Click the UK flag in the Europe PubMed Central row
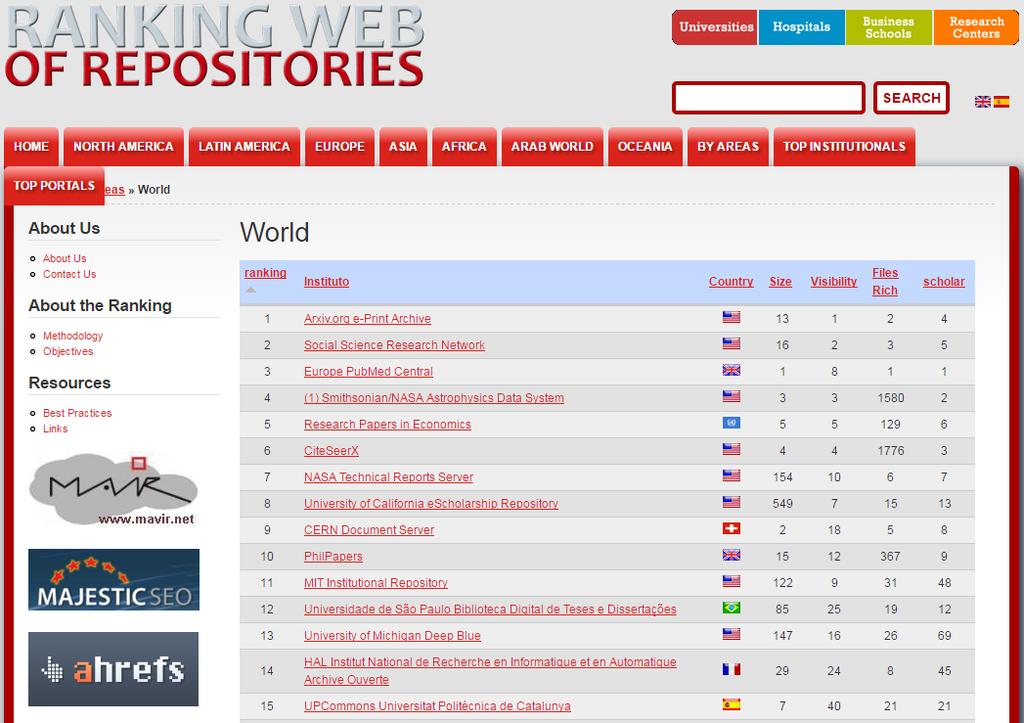 click(731, 370)
